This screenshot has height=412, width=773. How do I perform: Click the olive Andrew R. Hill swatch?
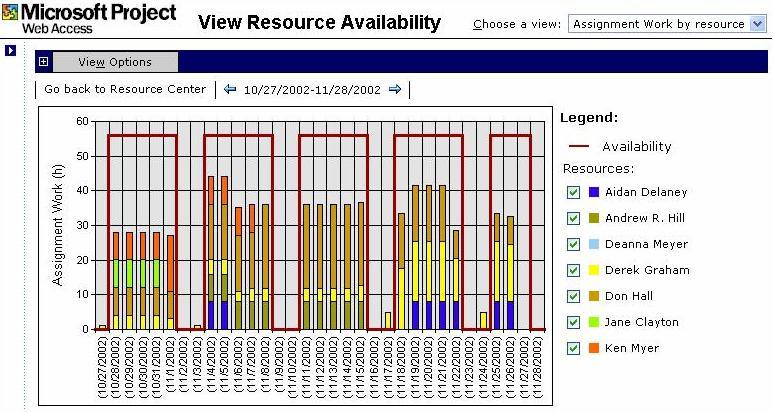(x=594, y=218)
